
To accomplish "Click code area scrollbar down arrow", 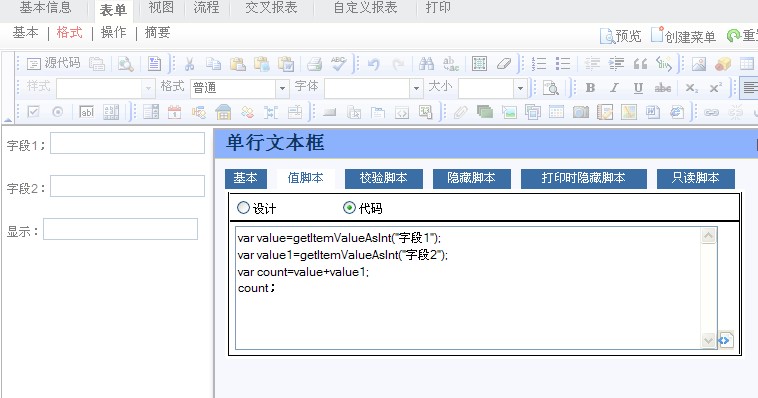I will point(709,340).
